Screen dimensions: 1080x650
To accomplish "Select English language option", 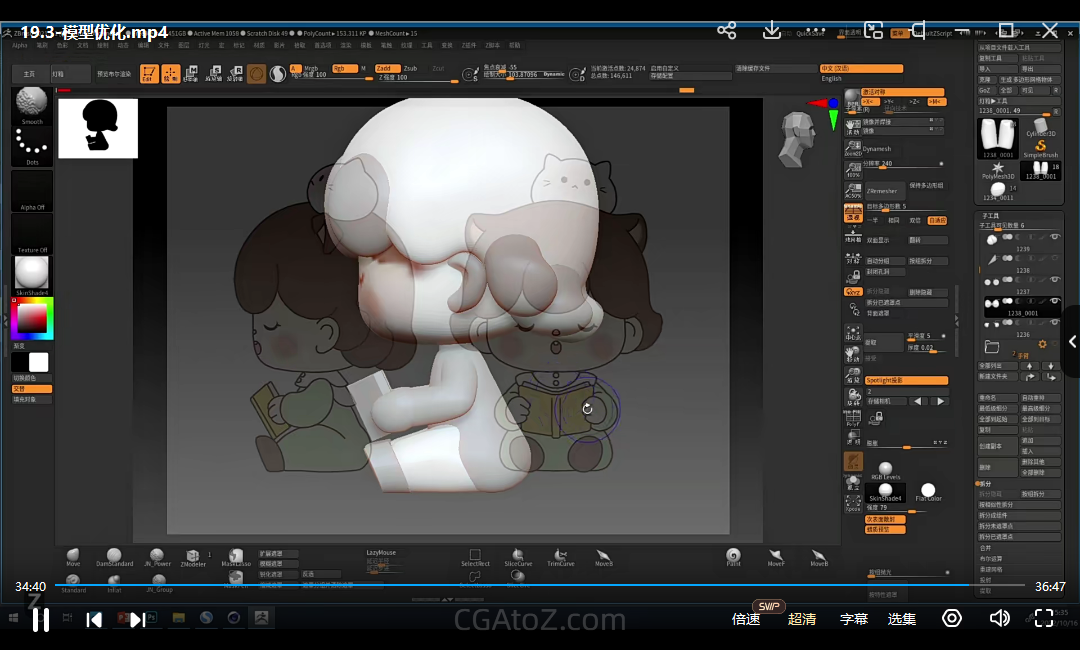I will (832, 78).
